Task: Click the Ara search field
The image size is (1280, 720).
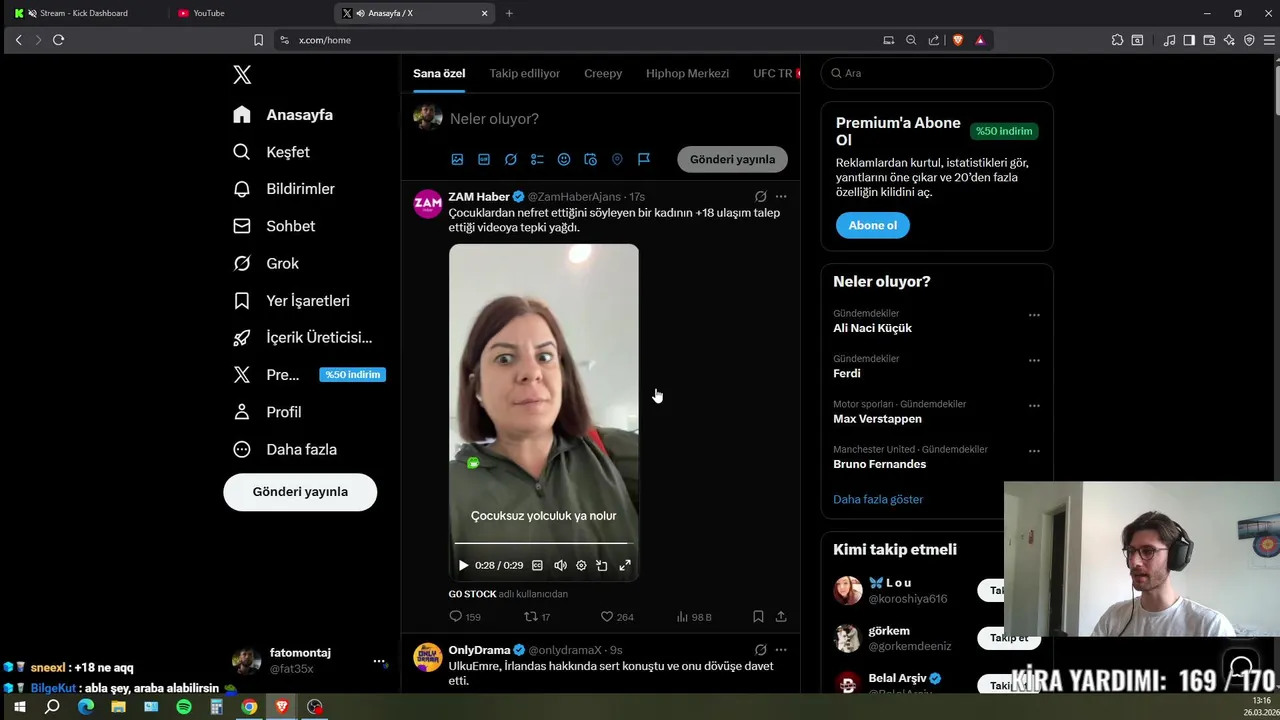Action: [937, 73]
